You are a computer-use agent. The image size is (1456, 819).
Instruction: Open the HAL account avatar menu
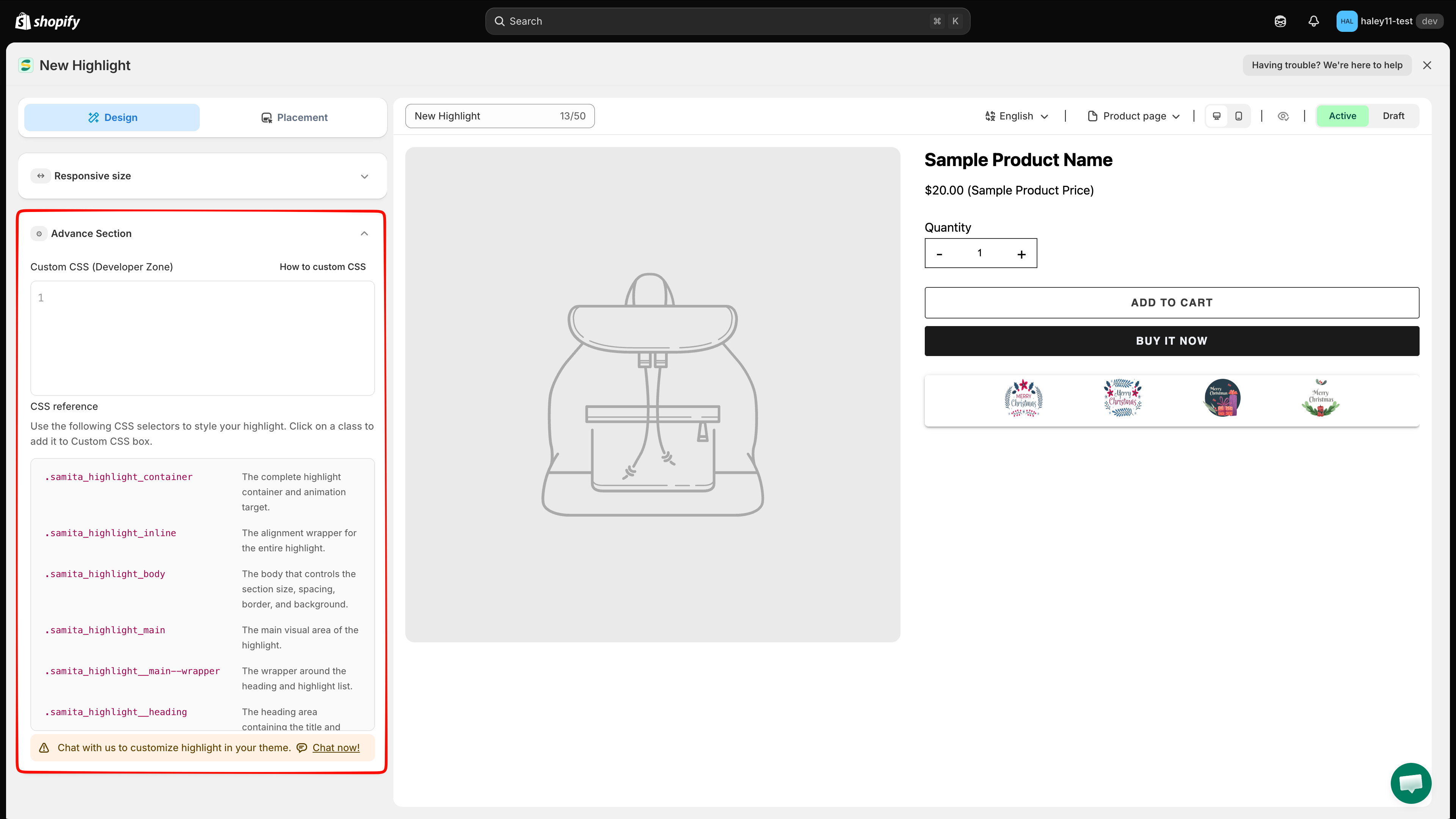1346,21
